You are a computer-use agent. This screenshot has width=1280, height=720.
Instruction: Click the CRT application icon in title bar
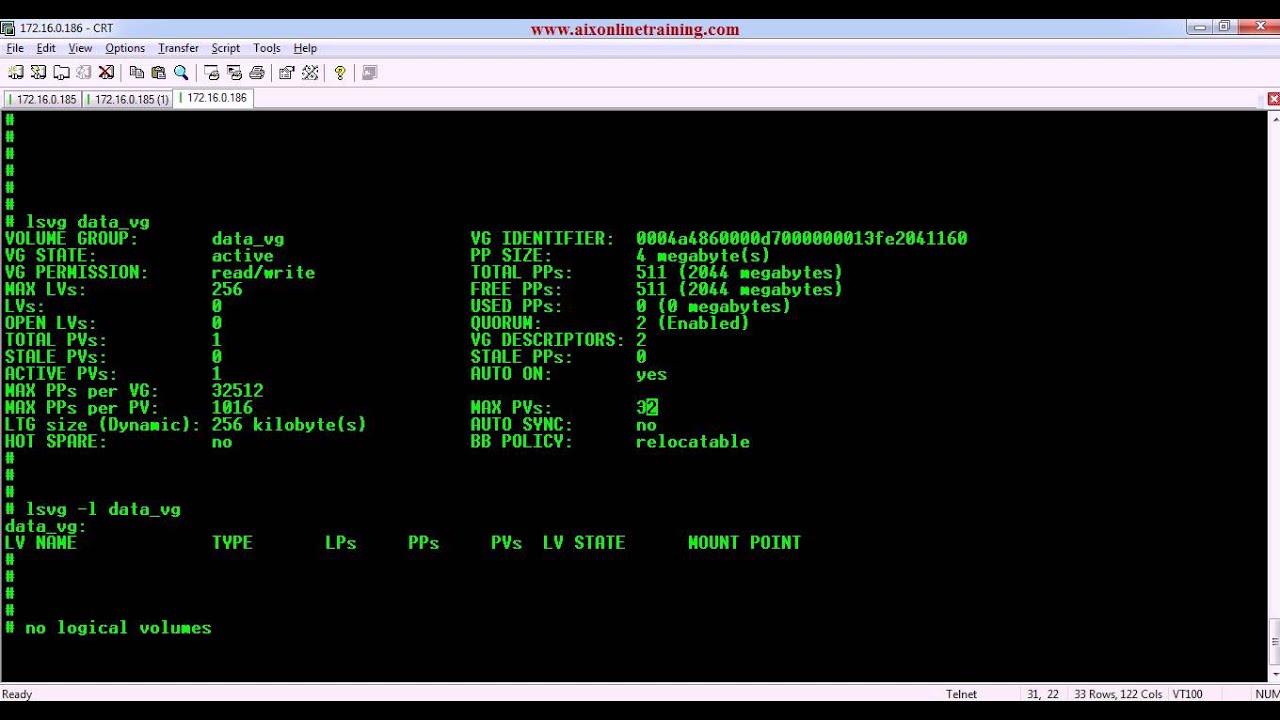coord(8,28)
